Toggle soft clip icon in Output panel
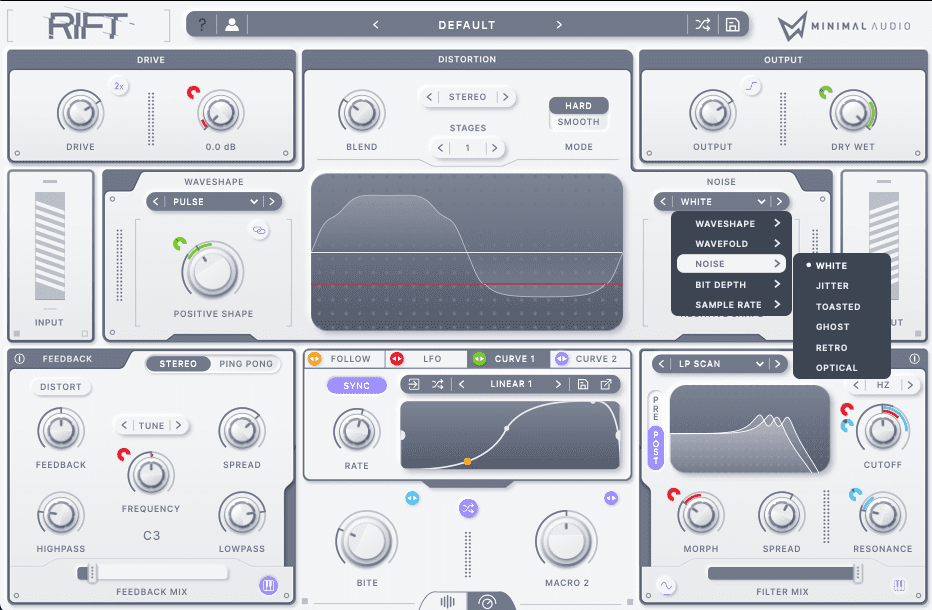Image resolution: width=932 pixels, height=610 pixels. [x=752, y=86]
